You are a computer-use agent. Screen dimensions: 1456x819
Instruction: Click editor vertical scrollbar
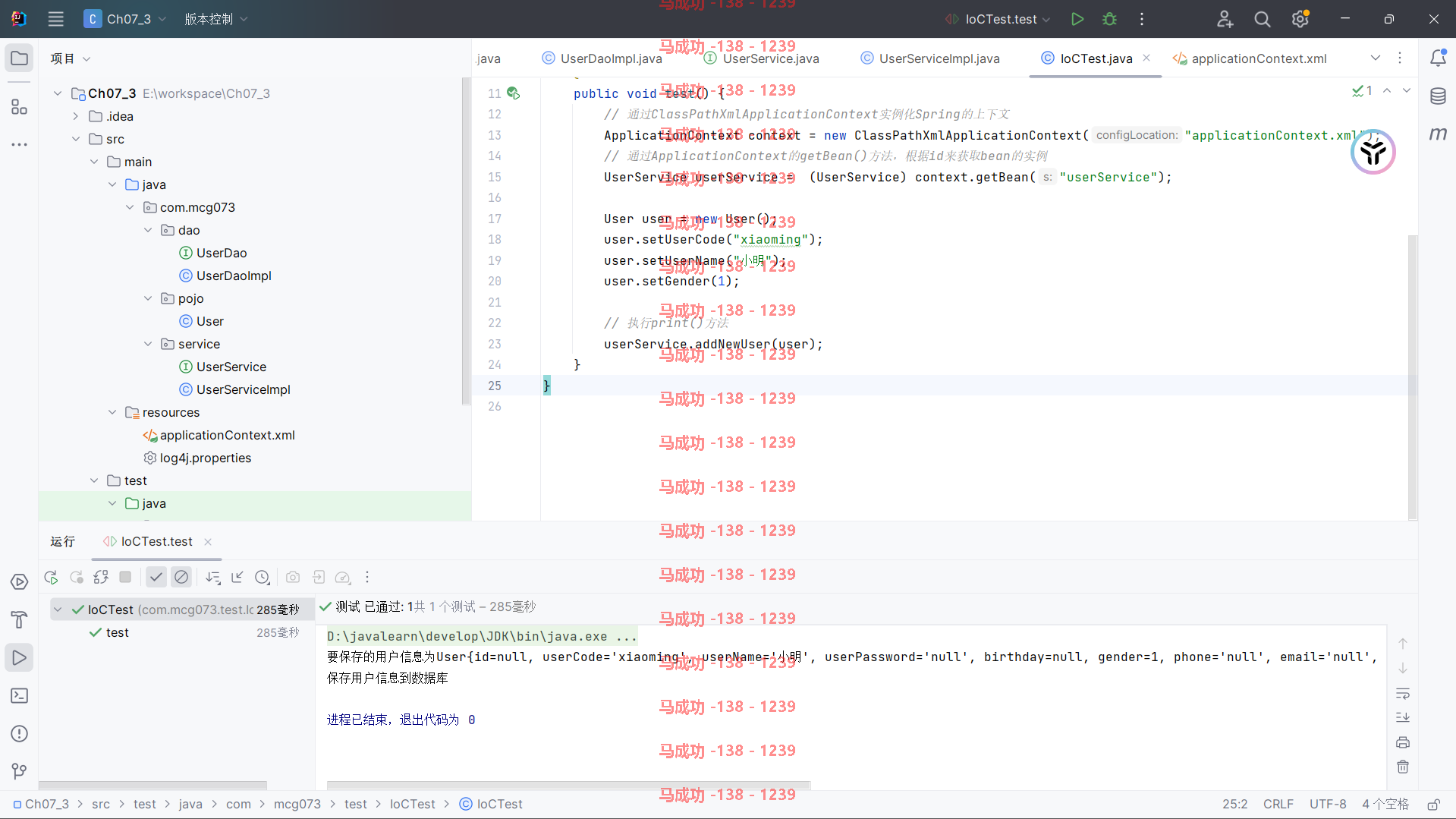(1412, 377)
